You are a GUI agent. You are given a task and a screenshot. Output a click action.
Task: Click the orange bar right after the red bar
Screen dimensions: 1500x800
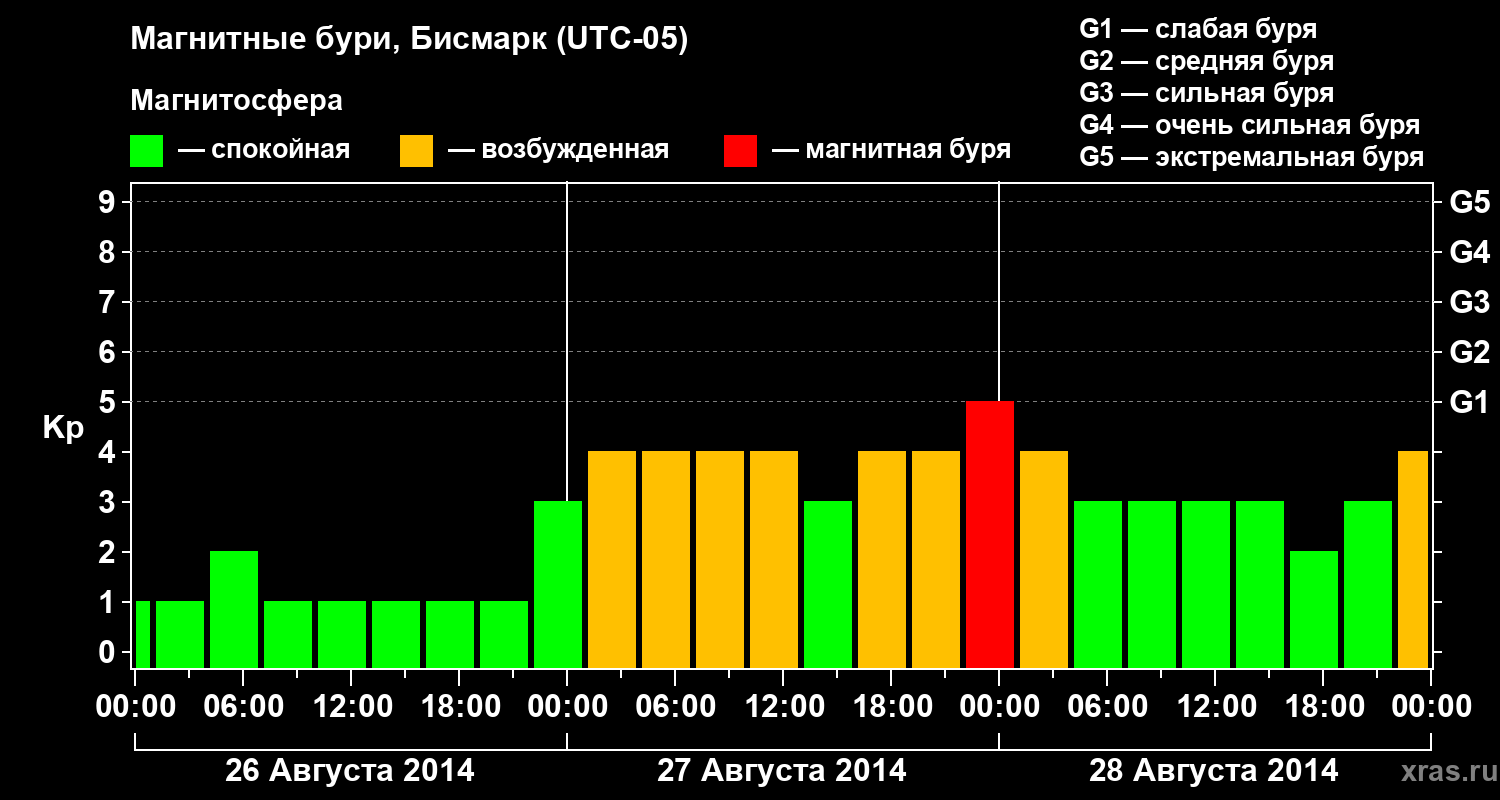pyautogui.click(x=1044, y=559)
